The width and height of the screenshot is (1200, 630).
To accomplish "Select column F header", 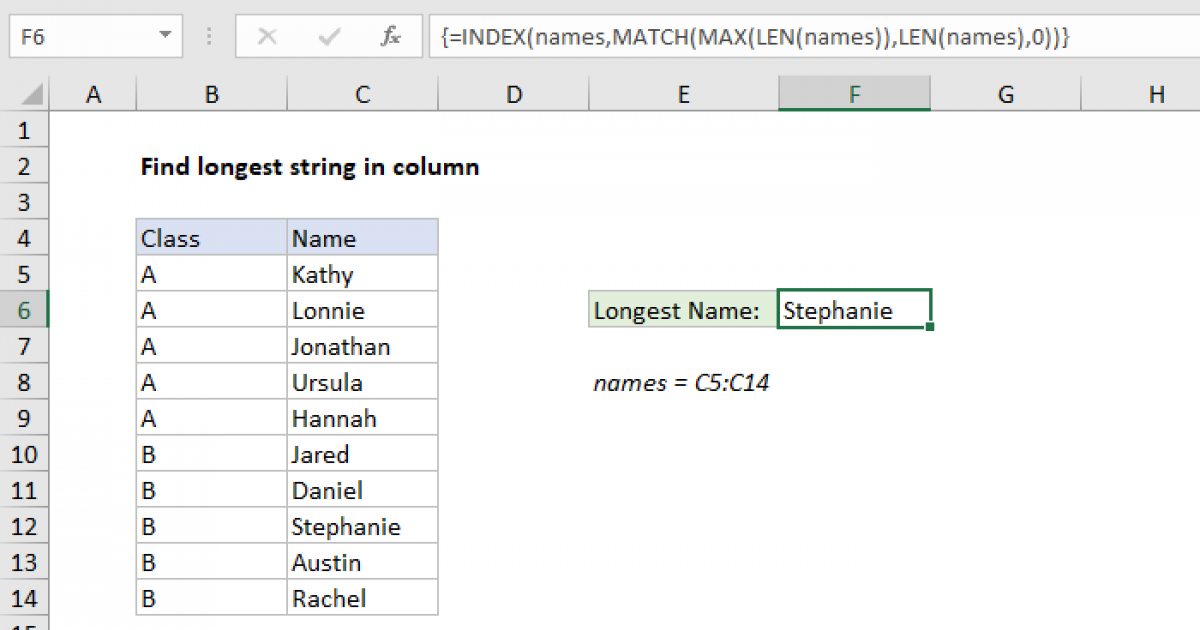I will point(854,93).
